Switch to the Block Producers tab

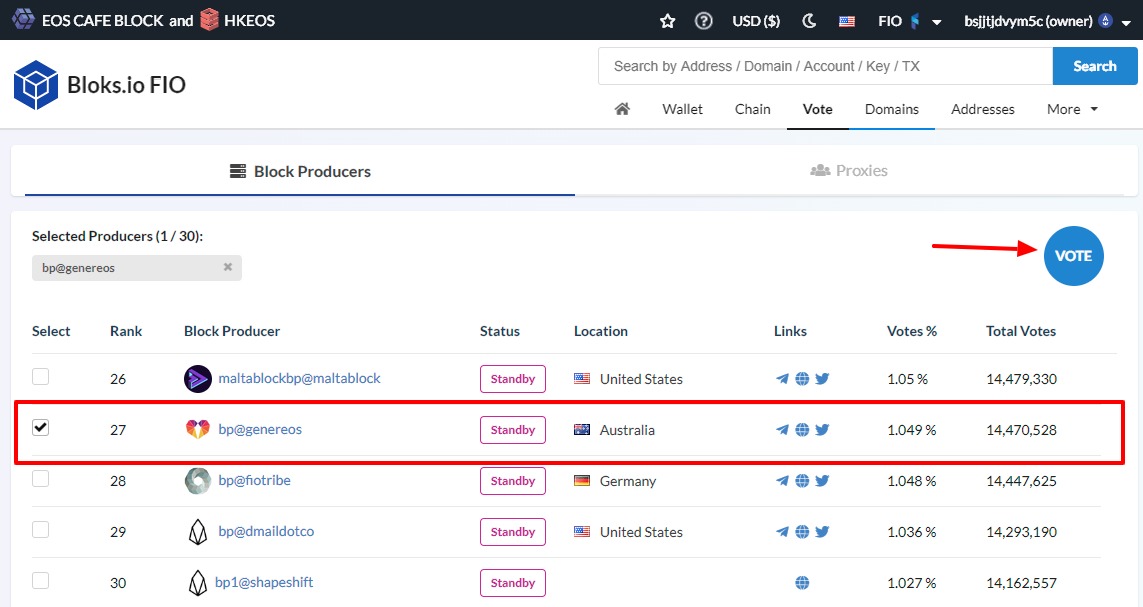[x=300, y=171]
